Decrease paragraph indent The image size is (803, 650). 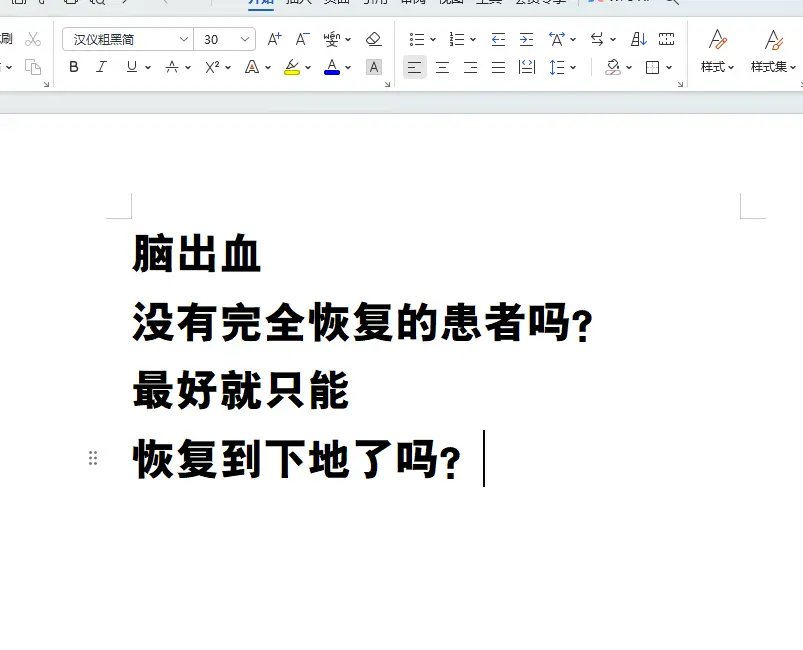click(498, 39)
